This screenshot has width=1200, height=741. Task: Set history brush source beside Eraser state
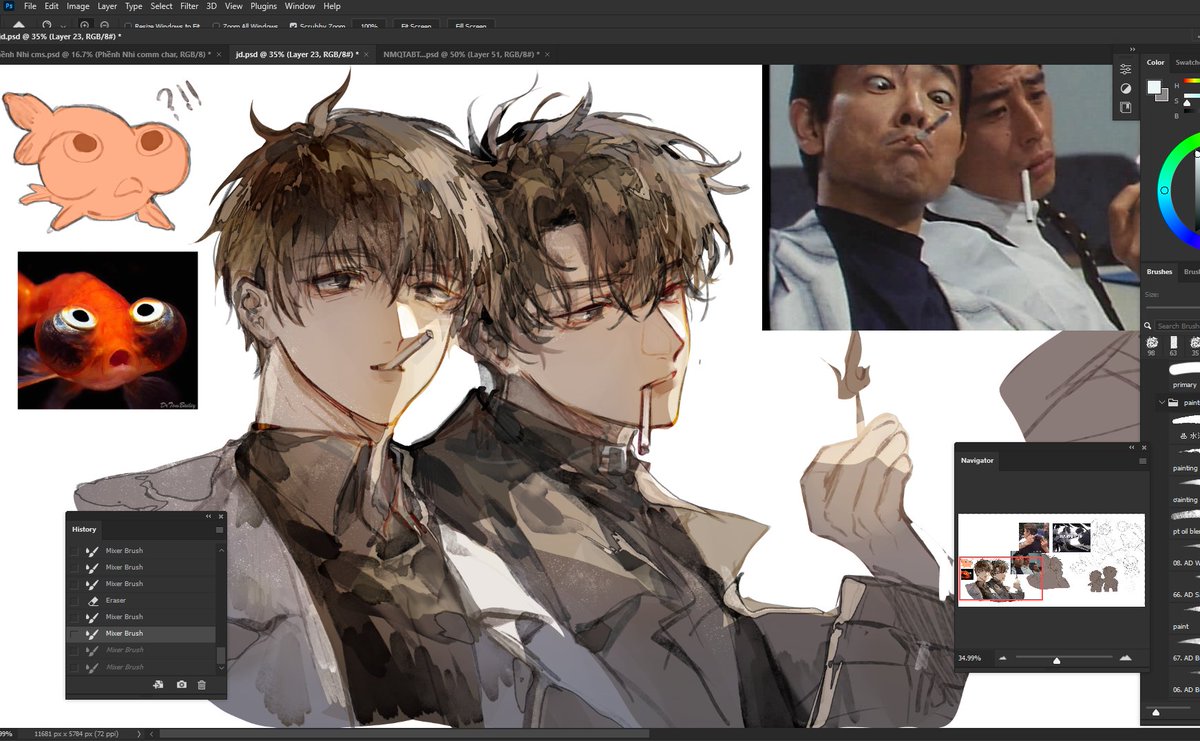coord(74,600)
